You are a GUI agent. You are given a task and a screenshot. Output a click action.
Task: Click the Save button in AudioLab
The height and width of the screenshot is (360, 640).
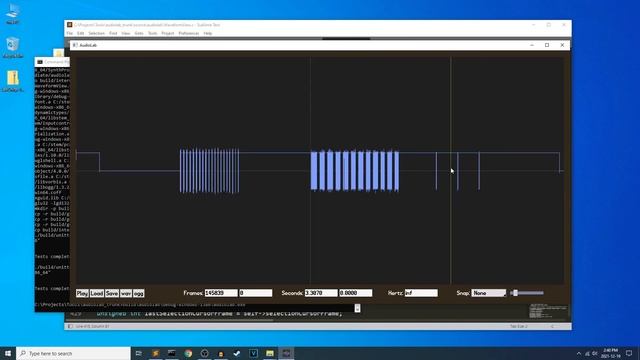point(112,293)
